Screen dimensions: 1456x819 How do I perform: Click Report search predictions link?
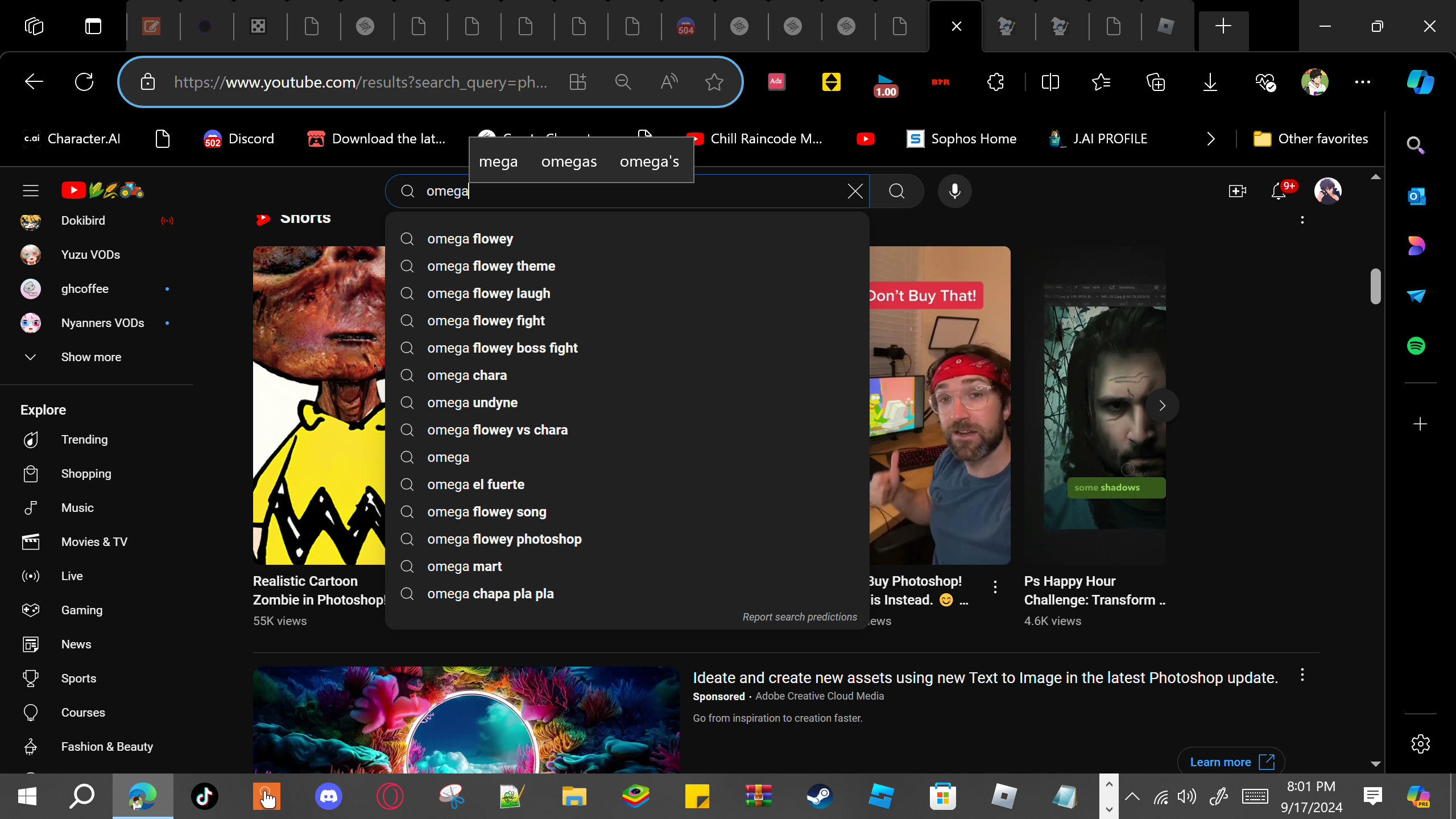click(x=799, y=617)
